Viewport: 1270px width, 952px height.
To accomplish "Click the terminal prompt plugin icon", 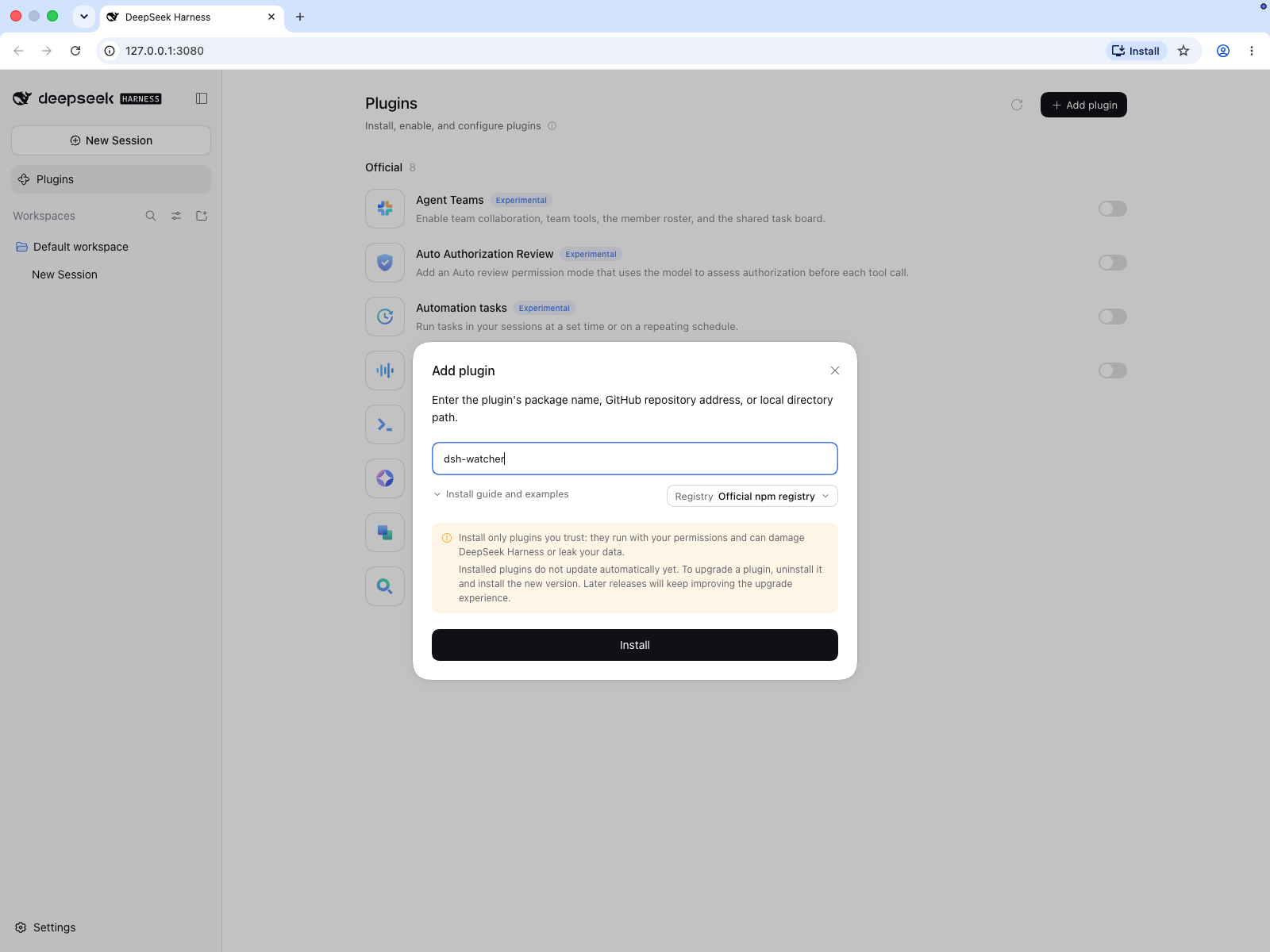I will (385, 424).
